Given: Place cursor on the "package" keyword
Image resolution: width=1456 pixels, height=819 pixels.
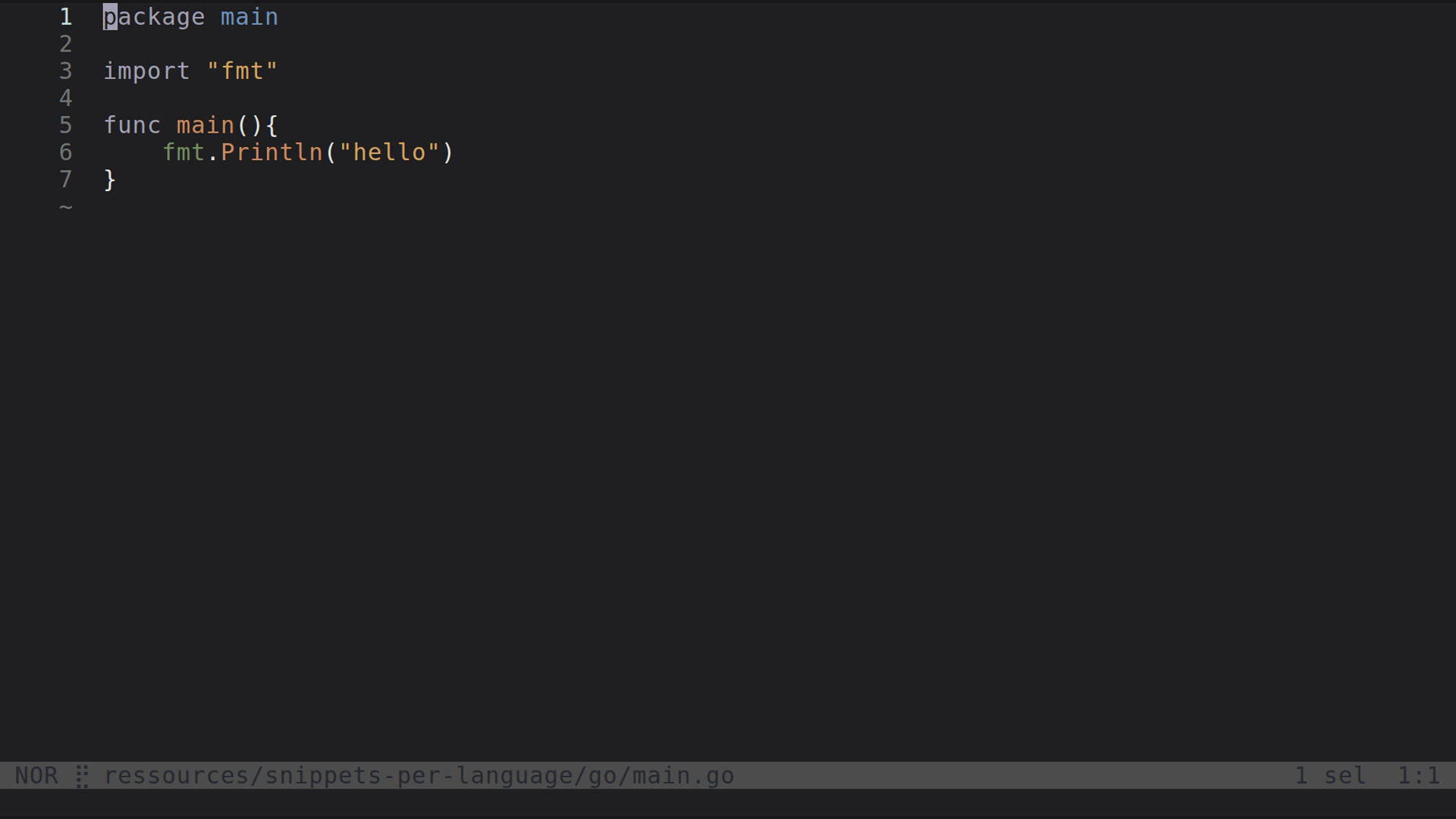Looking at the screenshot, I should click(x=154, y=17).
